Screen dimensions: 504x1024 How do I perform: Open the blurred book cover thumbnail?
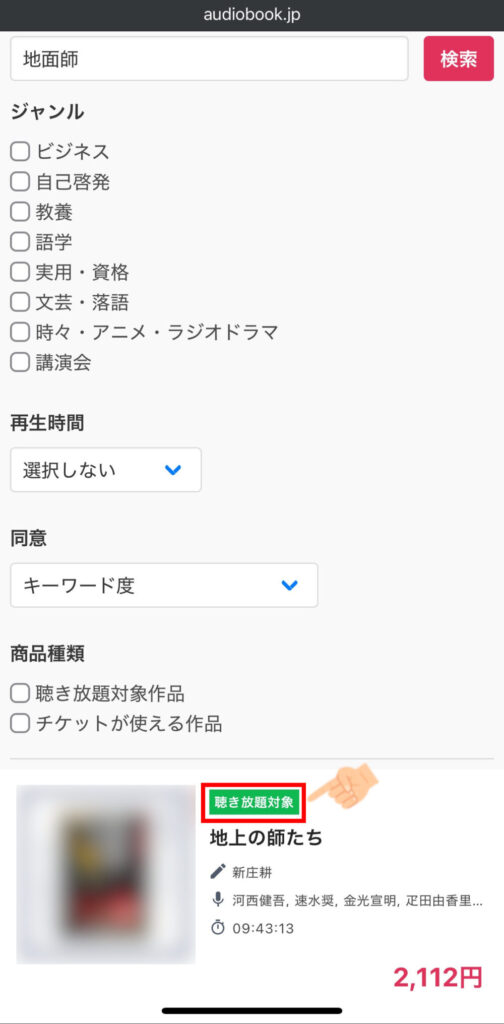click(x=106, y=874)
